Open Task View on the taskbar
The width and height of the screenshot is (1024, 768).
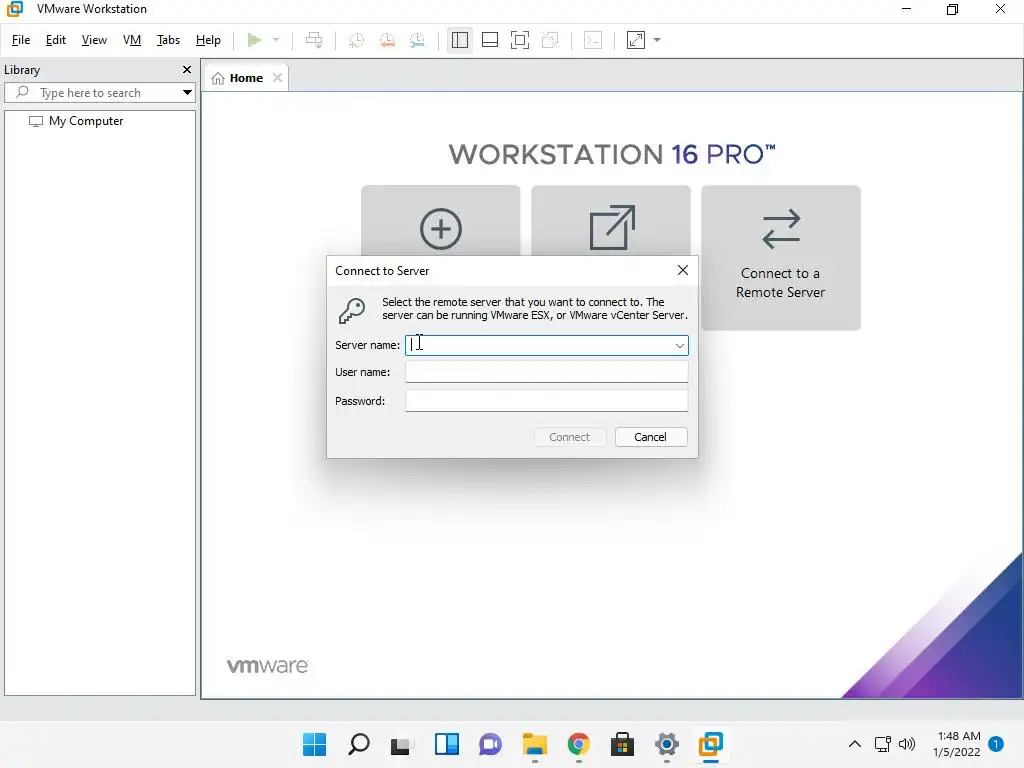(402, 744)
